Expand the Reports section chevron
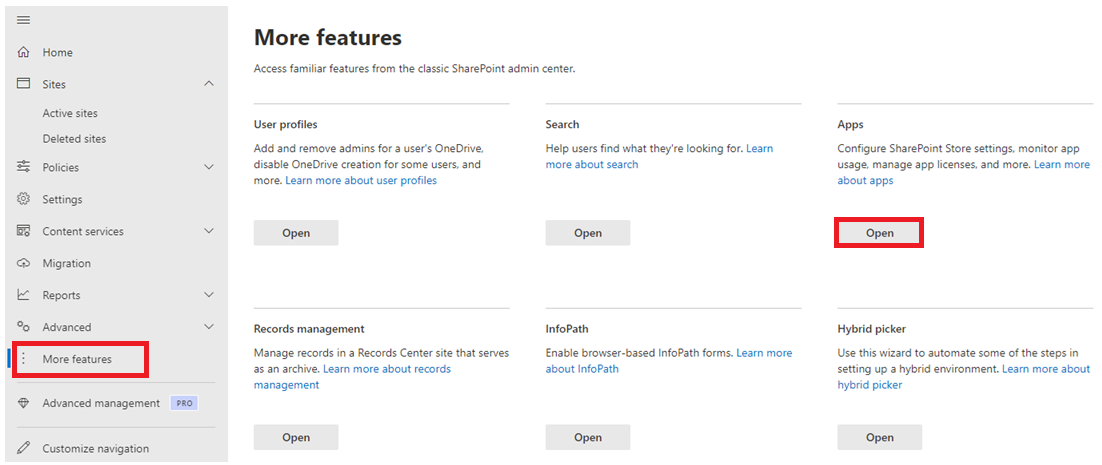1102x465 pixels. [x=209, y=295]
